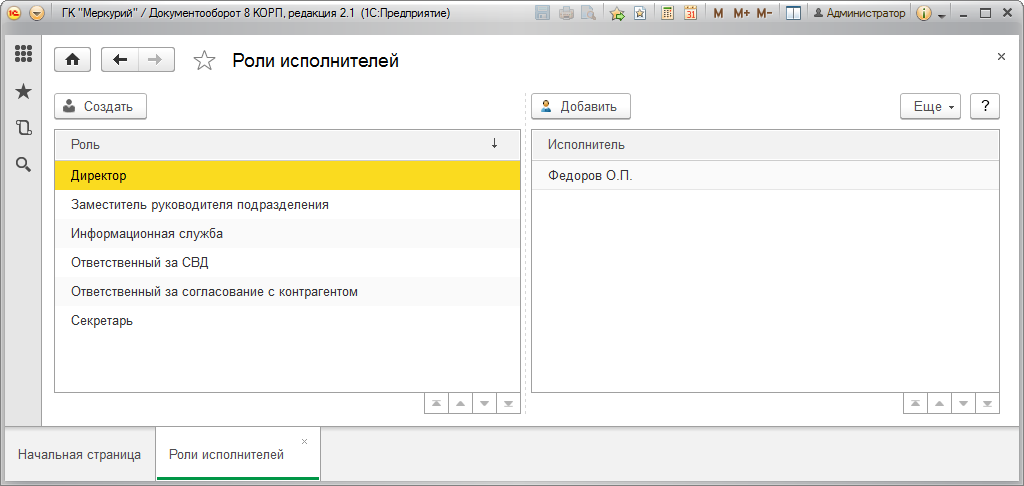The width and height of the screenshot is (1024, 486).
Task: Navigate back with left arrow
Action: (120, 60)
